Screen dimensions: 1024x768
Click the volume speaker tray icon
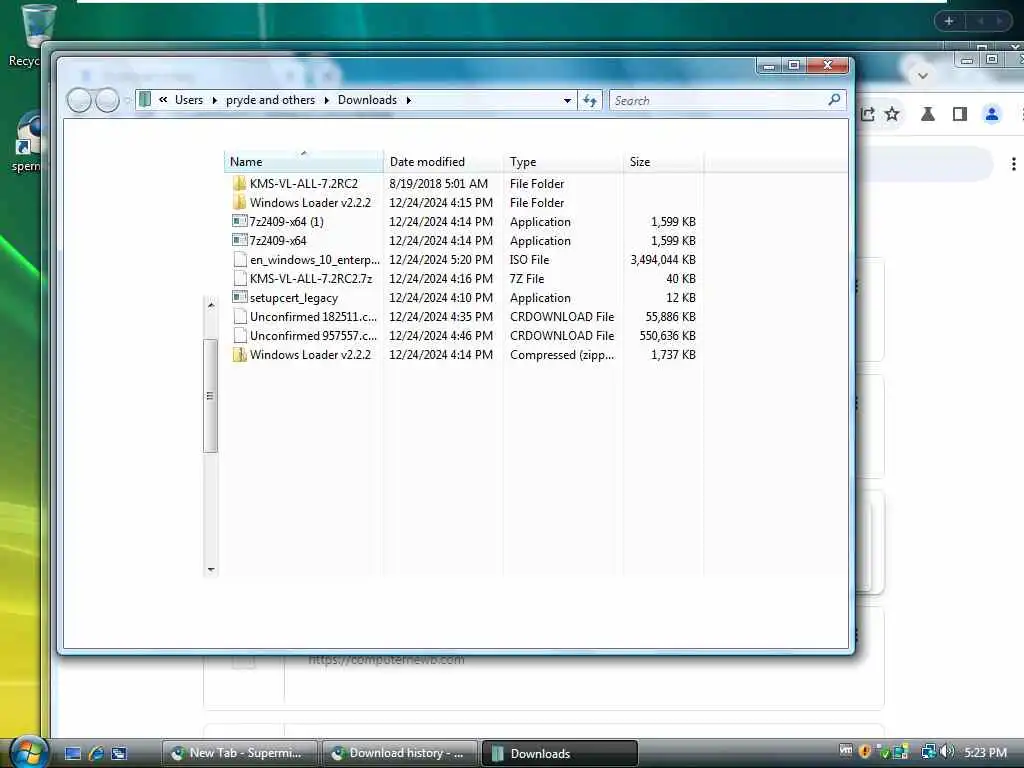(x=947, y=752)
